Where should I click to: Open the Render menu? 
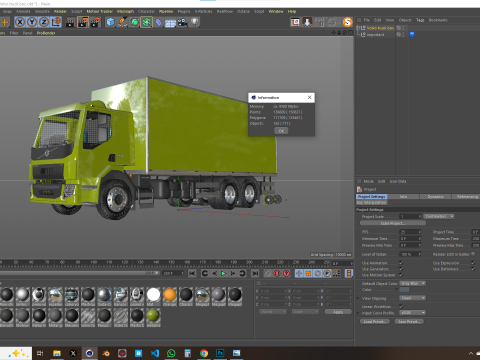coord(60,11)
